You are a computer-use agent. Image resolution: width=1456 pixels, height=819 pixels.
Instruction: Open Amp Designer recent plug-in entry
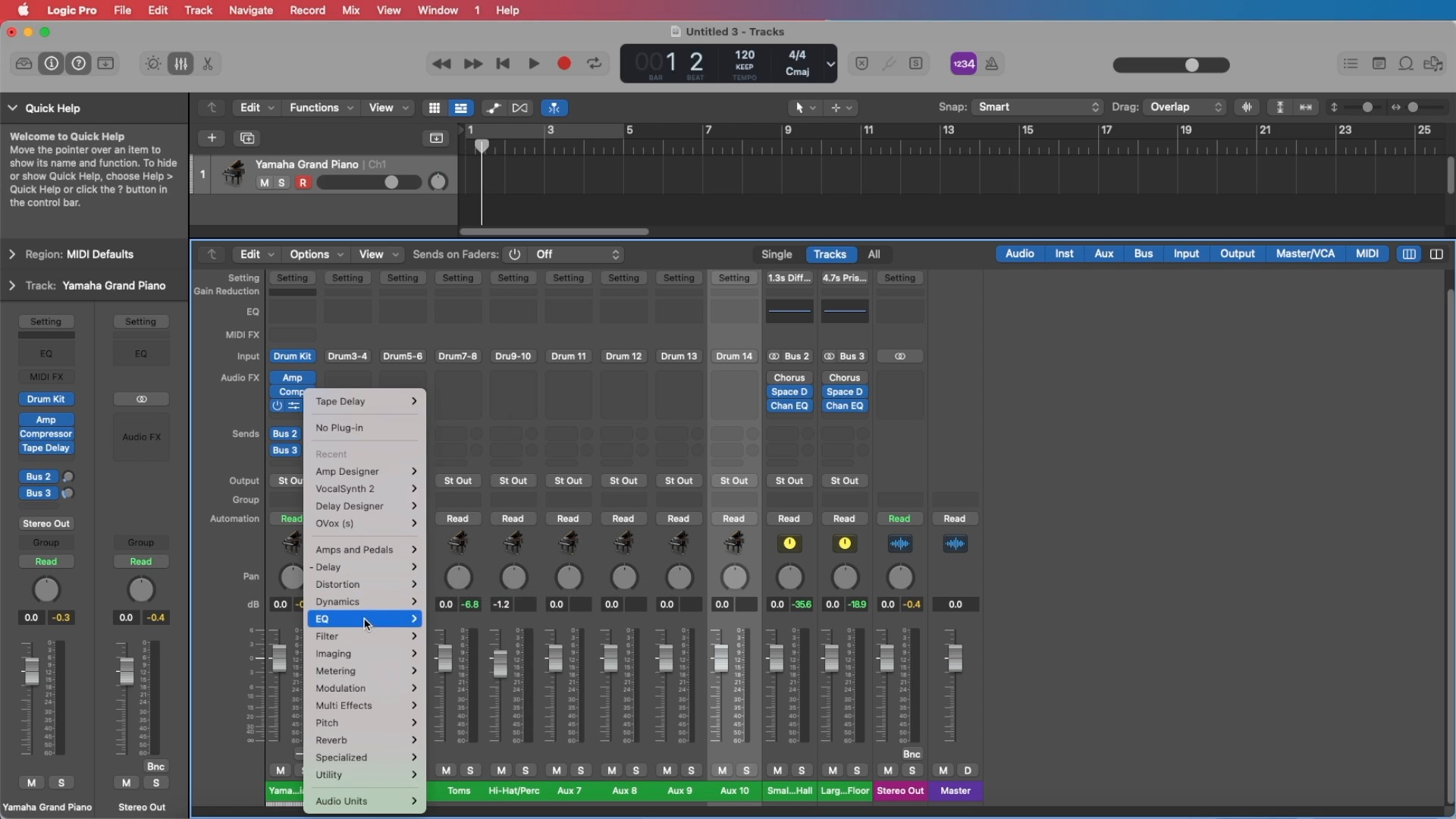[x=365, y=472]
